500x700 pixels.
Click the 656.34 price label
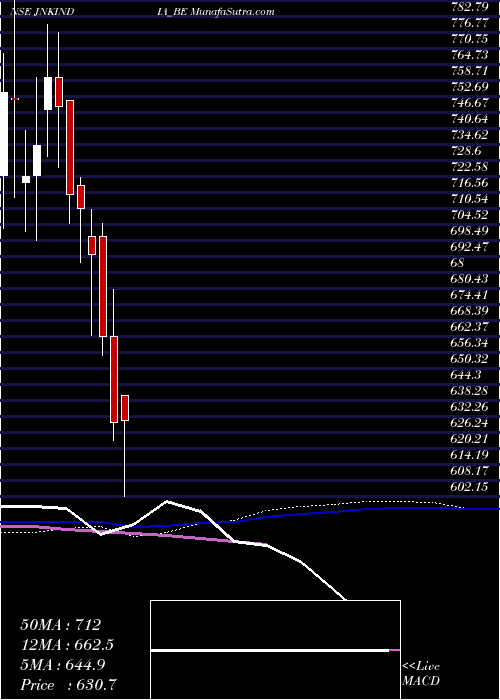click(x=470, y=342)
